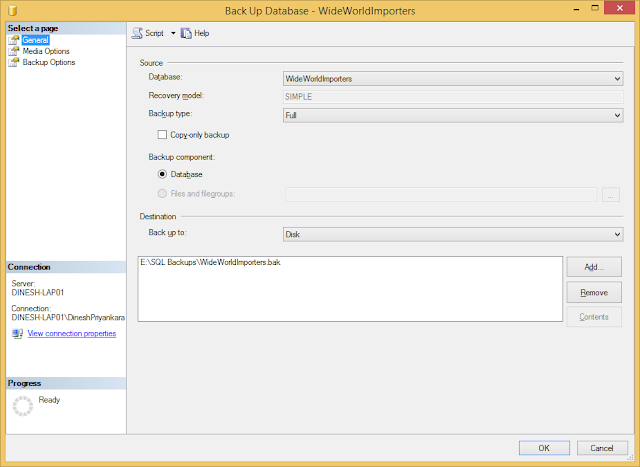Expand the Database dropdown
This screenshot has height=467, width=640.
coord(618,79)
